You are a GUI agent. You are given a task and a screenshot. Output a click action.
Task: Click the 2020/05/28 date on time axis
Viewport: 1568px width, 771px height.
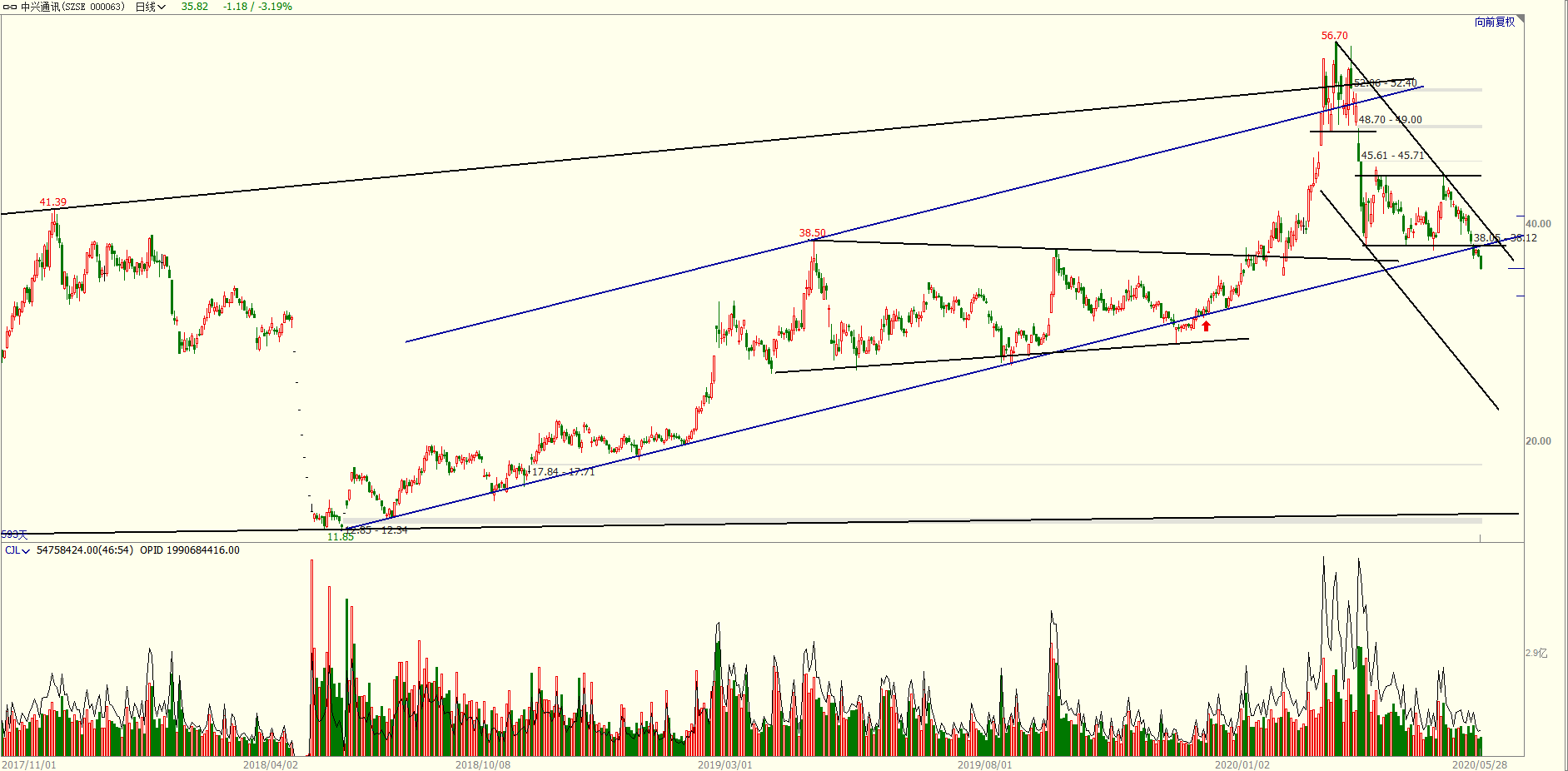click(1480, 764)
